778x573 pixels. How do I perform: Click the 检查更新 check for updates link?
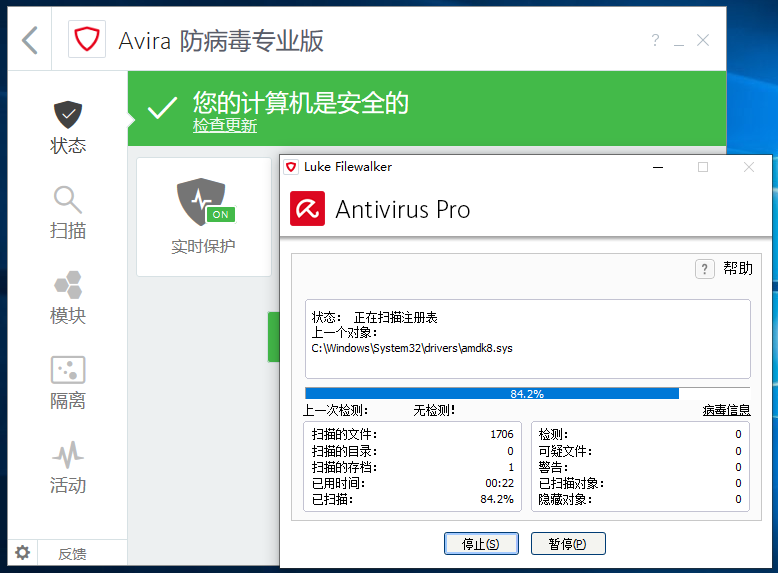(225, 126)
